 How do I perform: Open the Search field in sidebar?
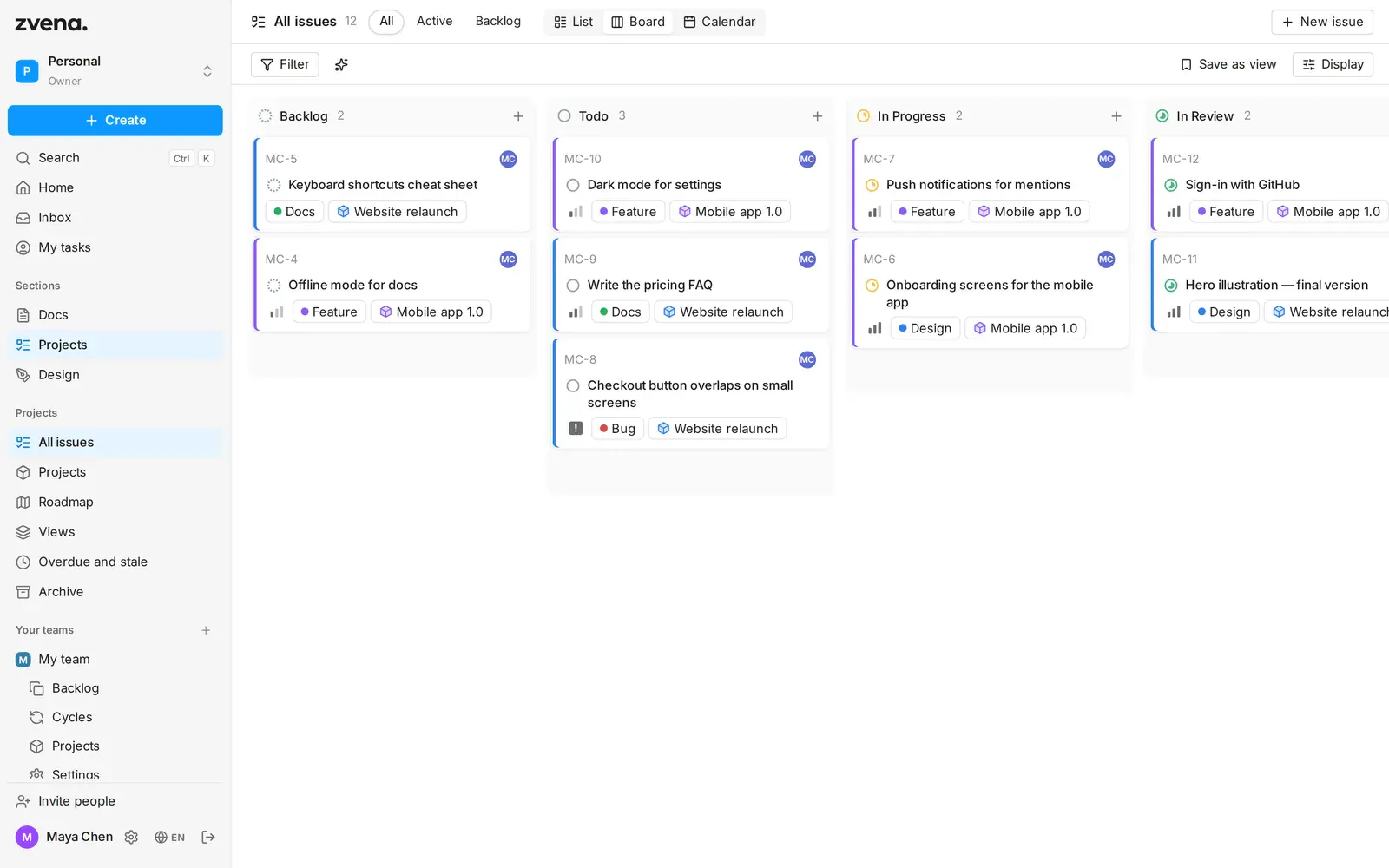[x=115, y=158]
